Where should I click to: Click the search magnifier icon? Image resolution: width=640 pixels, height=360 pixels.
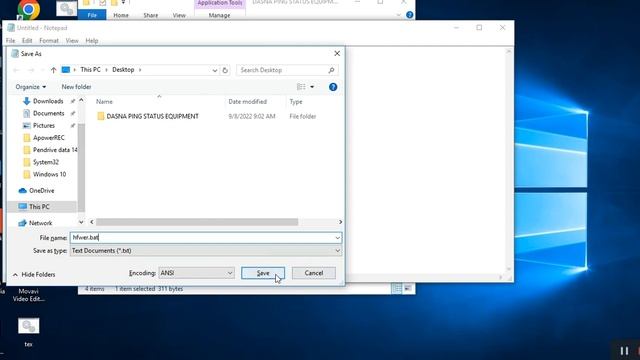tap(331, 70)
